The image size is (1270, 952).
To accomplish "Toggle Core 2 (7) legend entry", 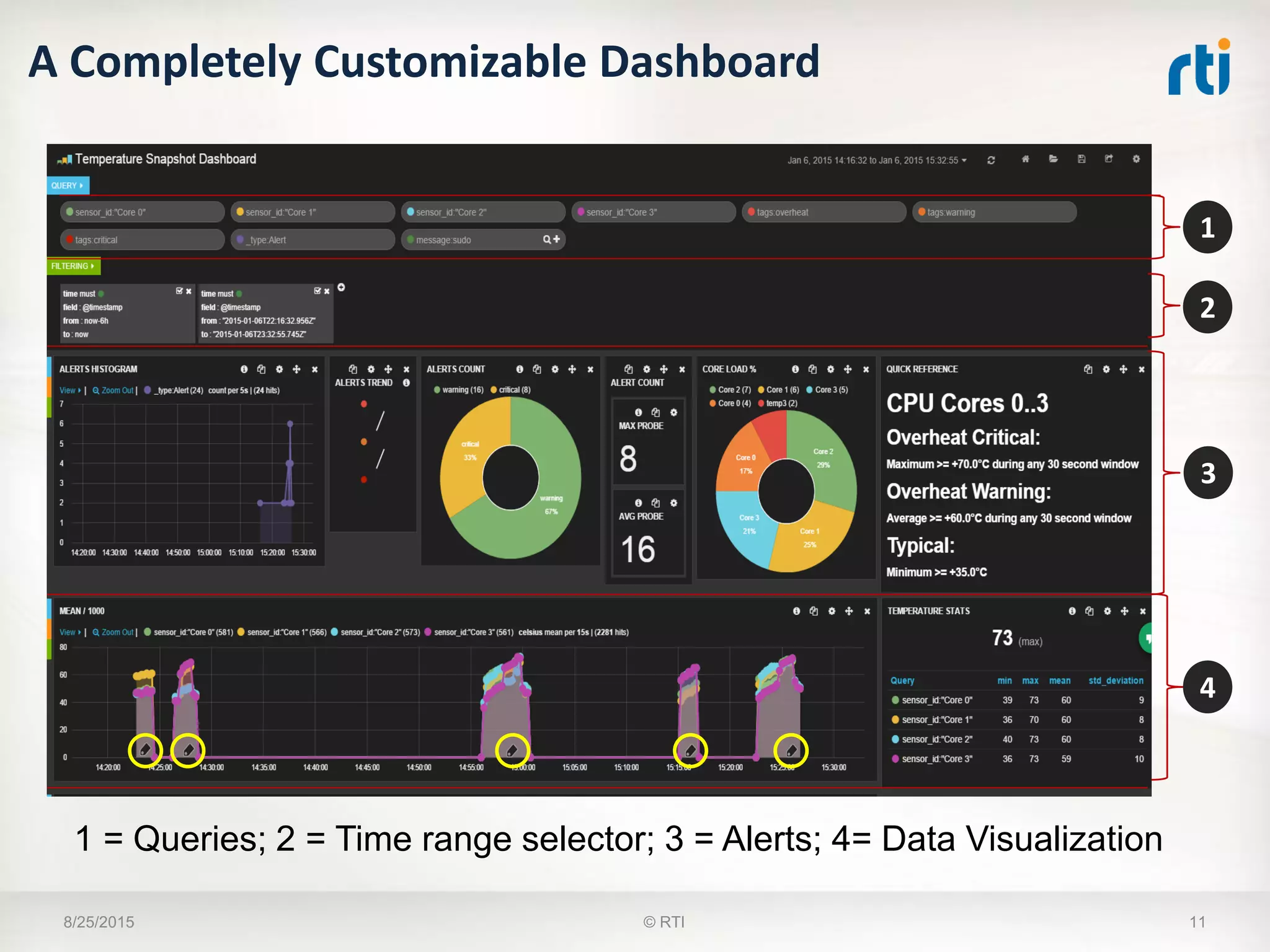I will pyautogui.click(x=730, y=390).
